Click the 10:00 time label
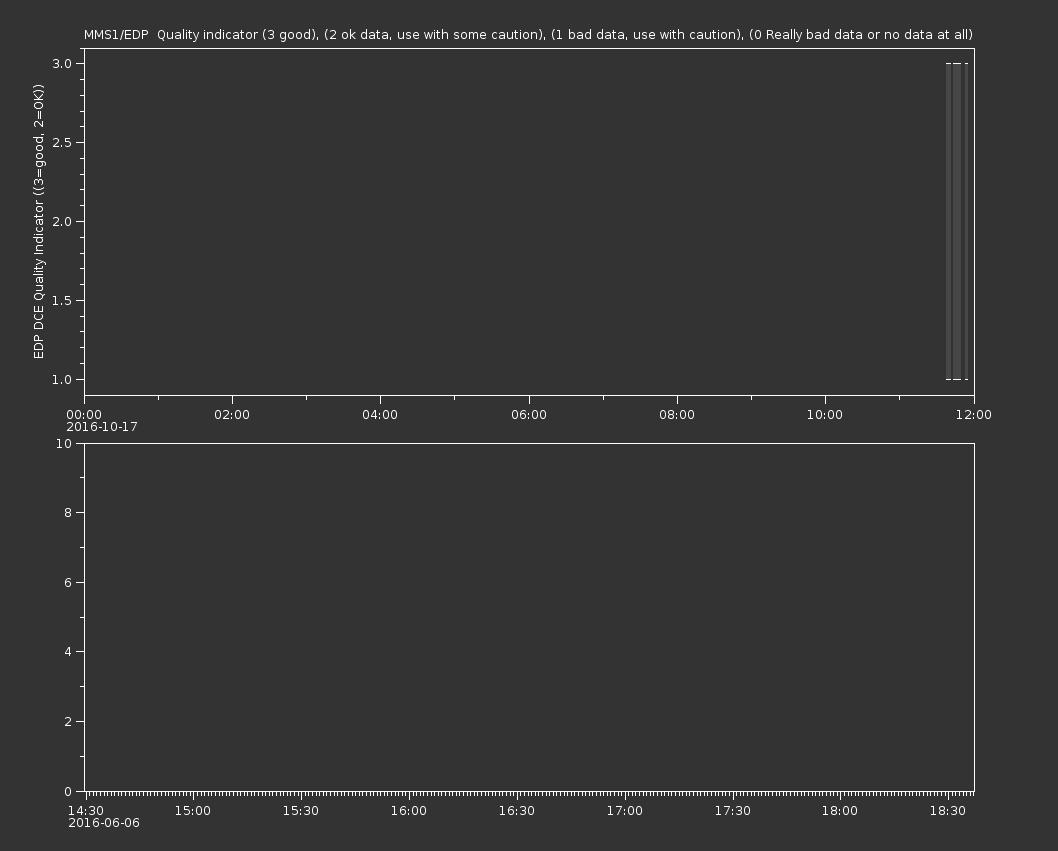1058x851 pixels. [x=825, y=414]
